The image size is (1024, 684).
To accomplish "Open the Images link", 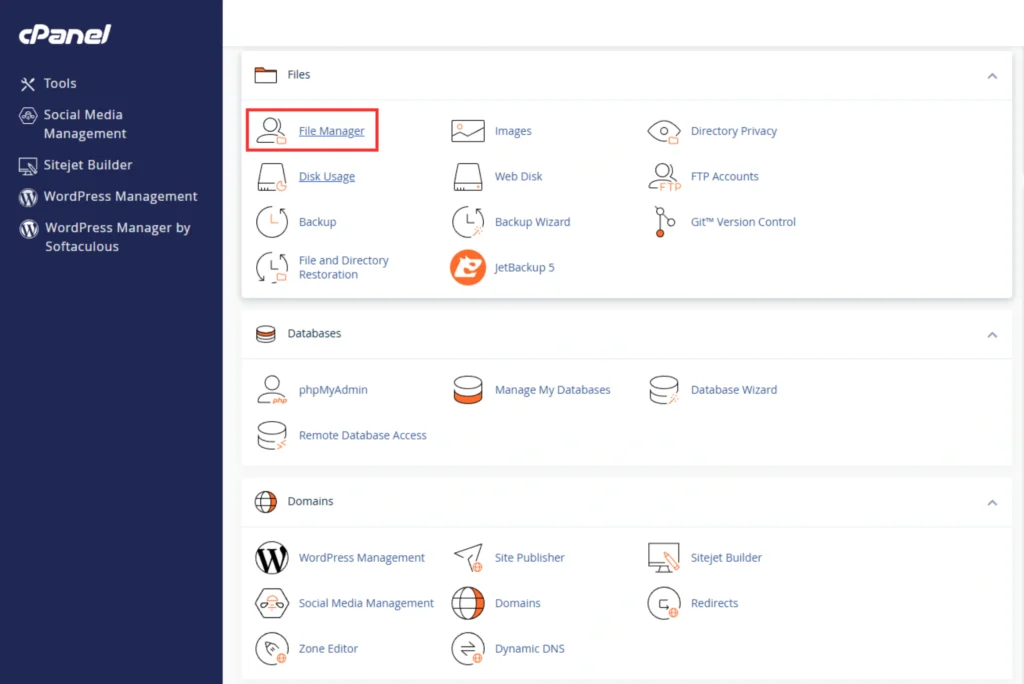I will [513, 131].
